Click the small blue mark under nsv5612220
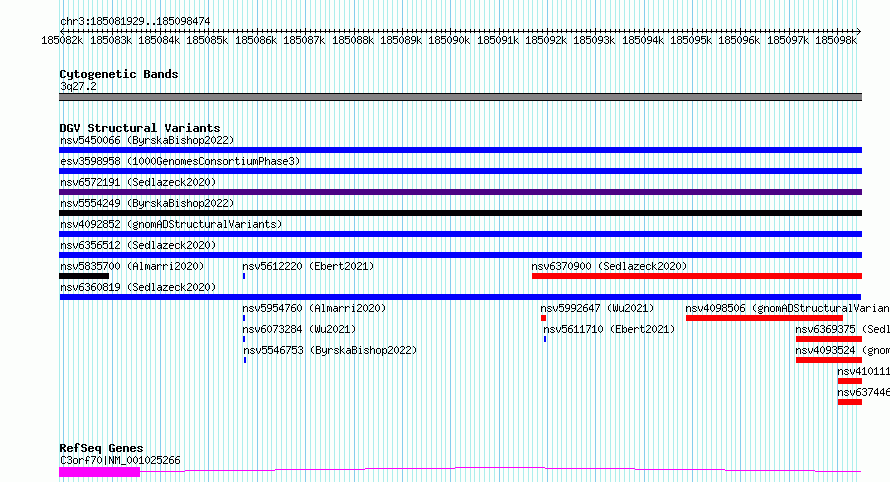This screenshot has height=482, width=890. click(244, 276)
